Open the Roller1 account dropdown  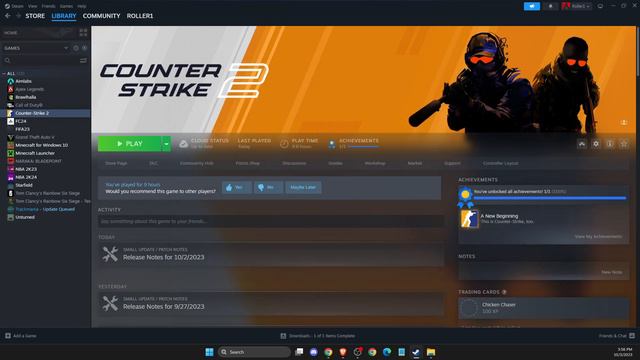(576, 6)
